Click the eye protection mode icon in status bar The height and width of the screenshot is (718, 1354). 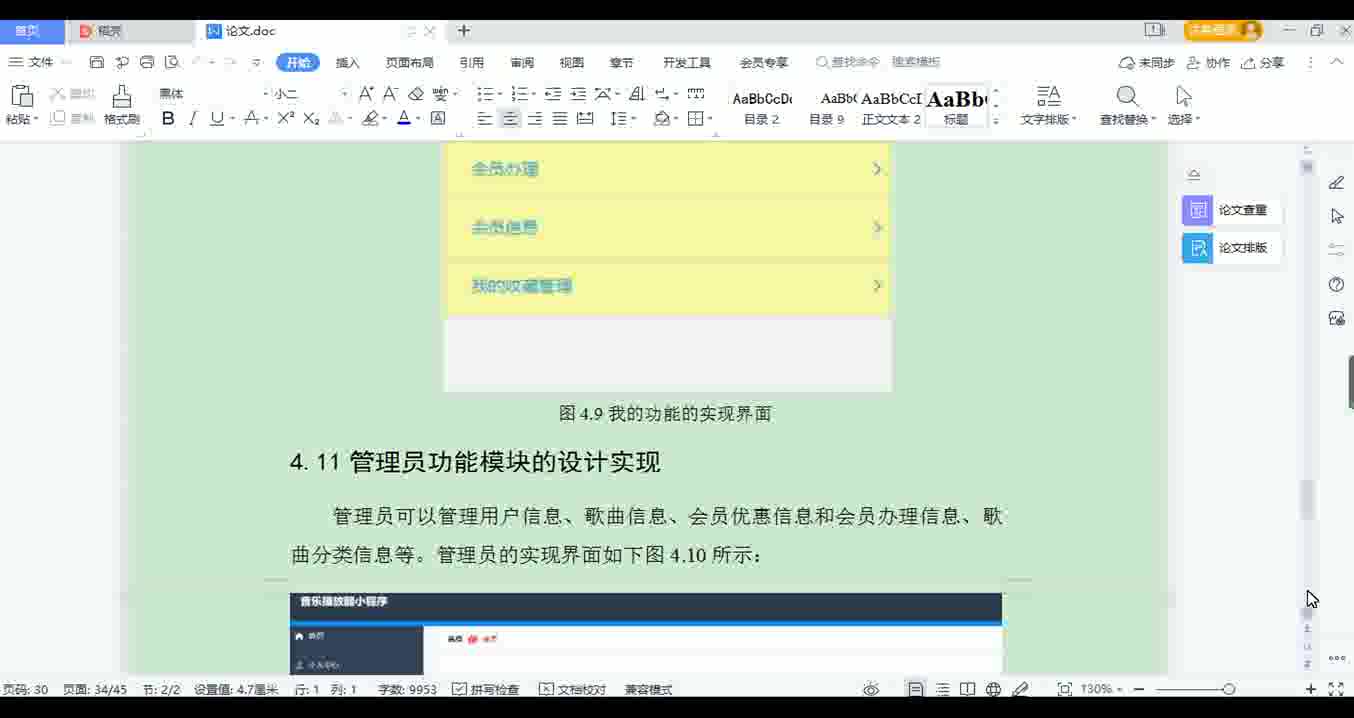(x=871, y=689)
